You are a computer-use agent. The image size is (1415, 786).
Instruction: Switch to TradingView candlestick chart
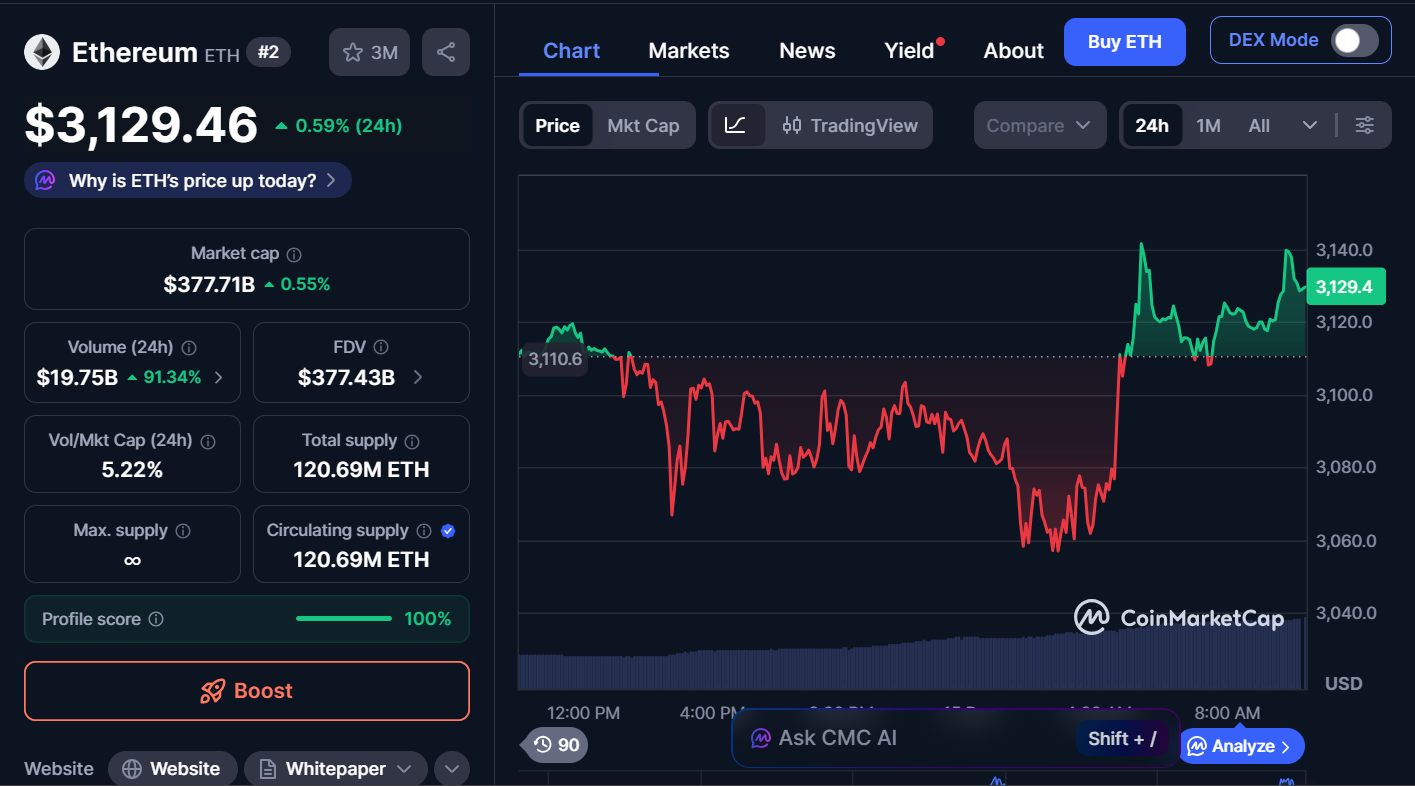click(x=850, y=125)
